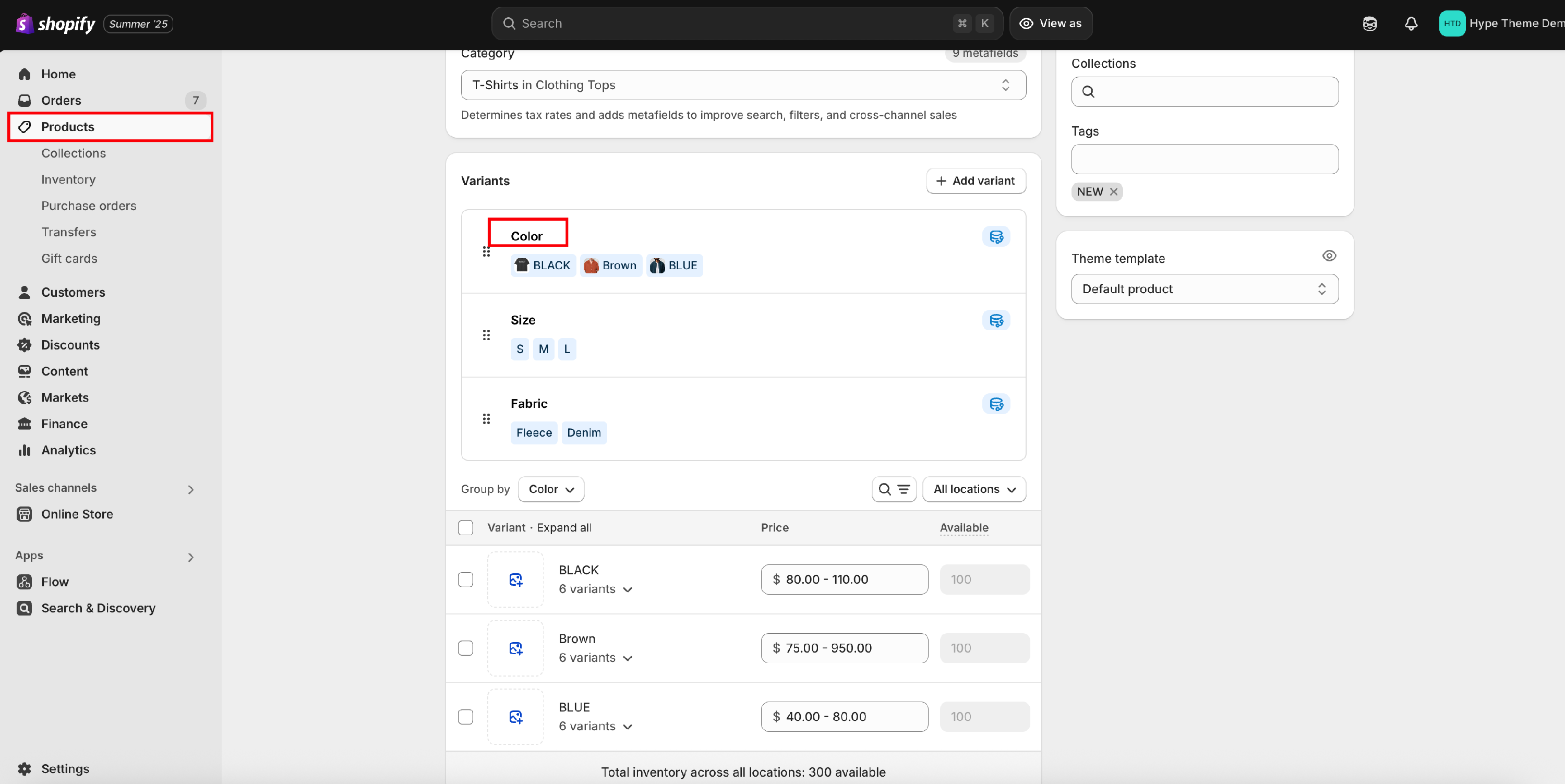Edit BLACK price range field
The image size is (1565, 784).
click(x=844, y=580)
